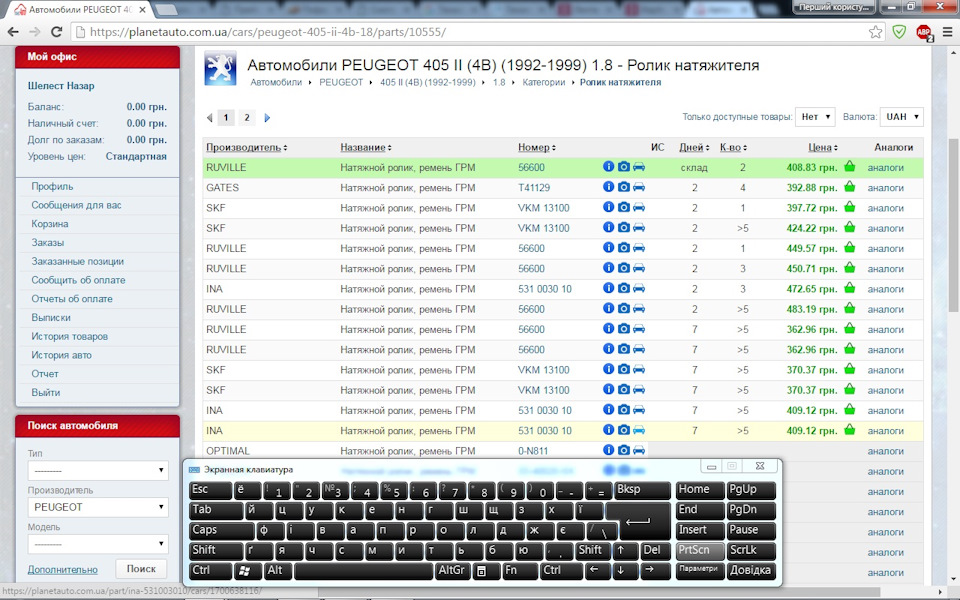Open part number T41129 link
The height and width of the screenshot is (600, 960).
[534, 187]
